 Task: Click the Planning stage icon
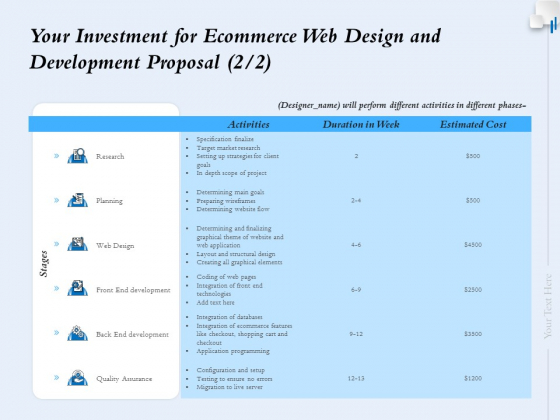pos(78,200)
